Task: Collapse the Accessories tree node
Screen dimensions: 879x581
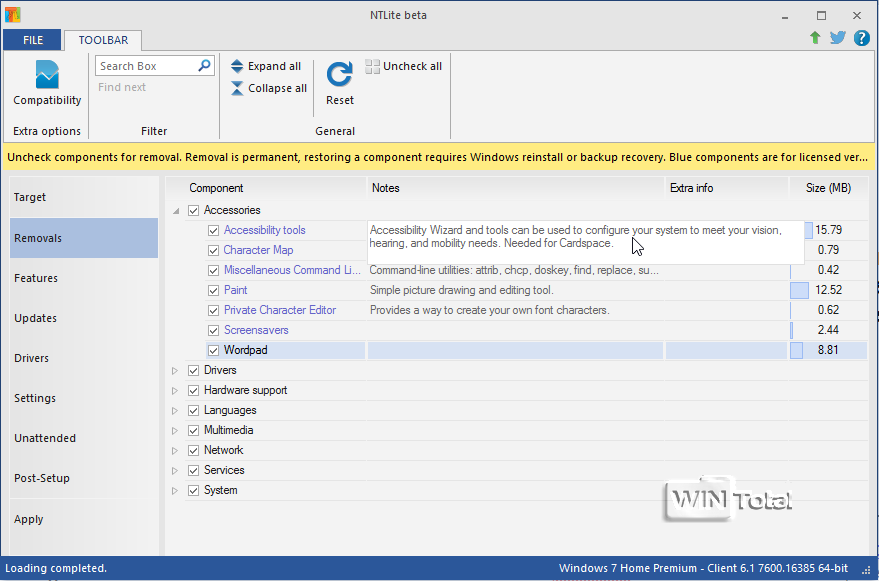Action: pyautogui.click(x=175, y=210)
